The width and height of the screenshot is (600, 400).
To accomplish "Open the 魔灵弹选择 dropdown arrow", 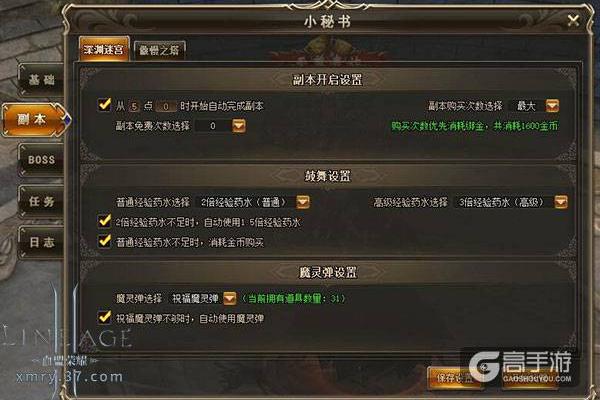I will [230, 298].
